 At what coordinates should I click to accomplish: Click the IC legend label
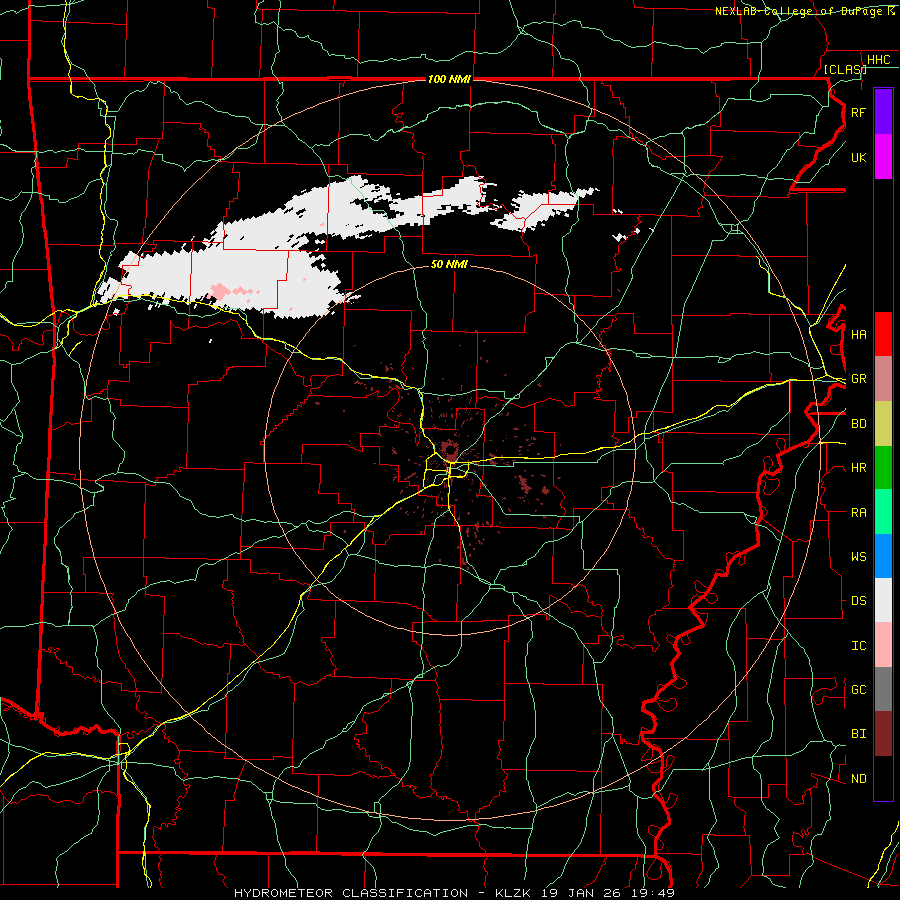click(858, 646)
